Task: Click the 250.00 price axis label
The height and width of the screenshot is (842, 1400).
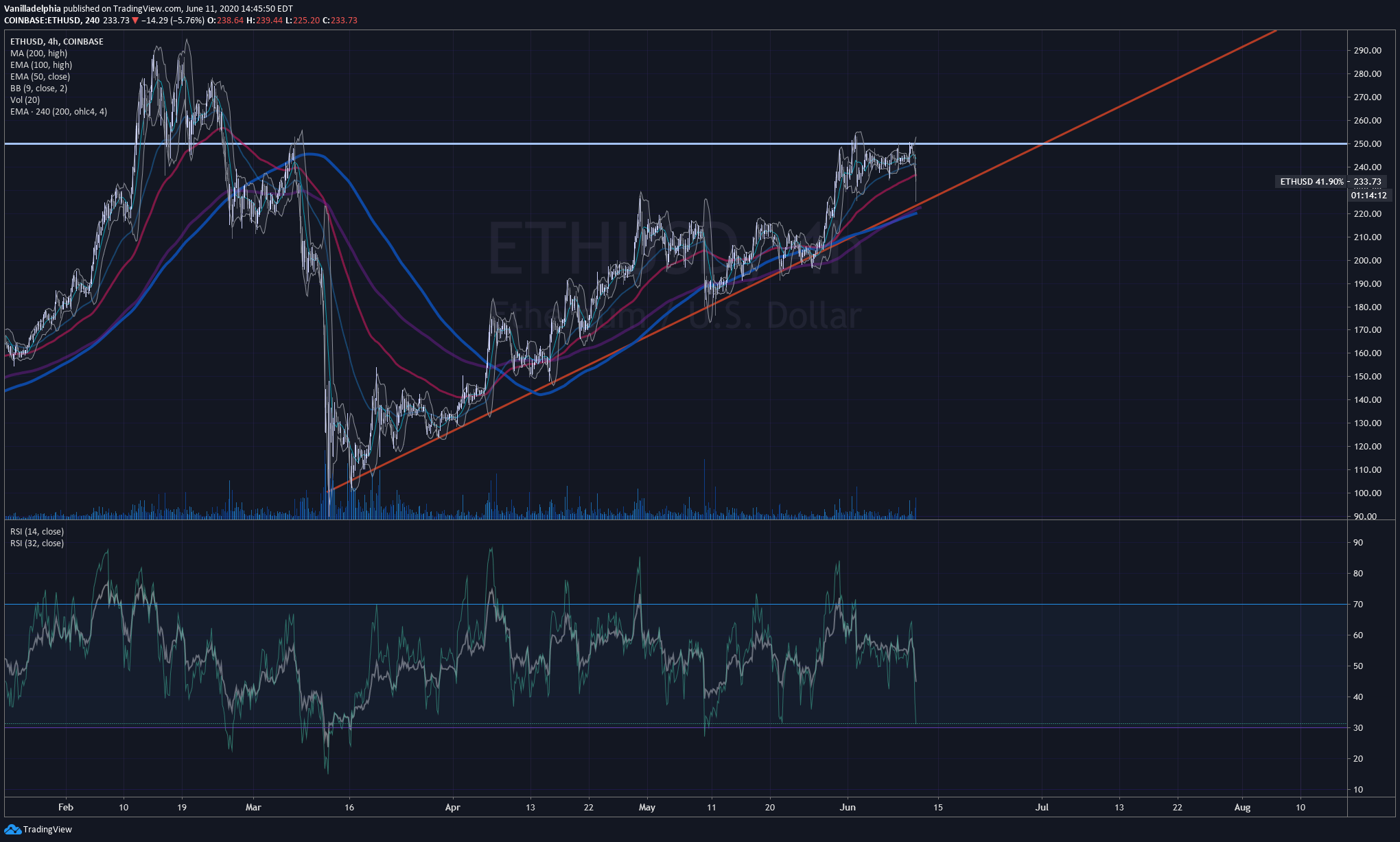Action: 1368,144
